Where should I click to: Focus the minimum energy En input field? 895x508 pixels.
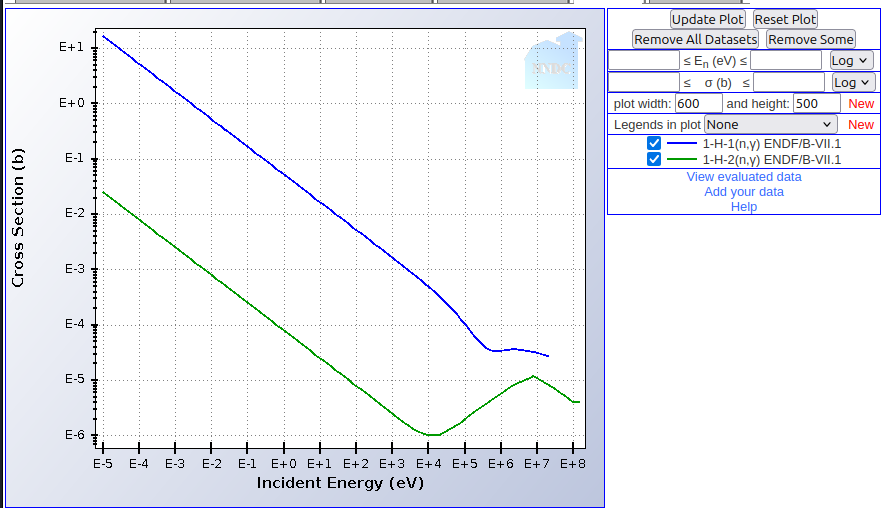(643, 60)
